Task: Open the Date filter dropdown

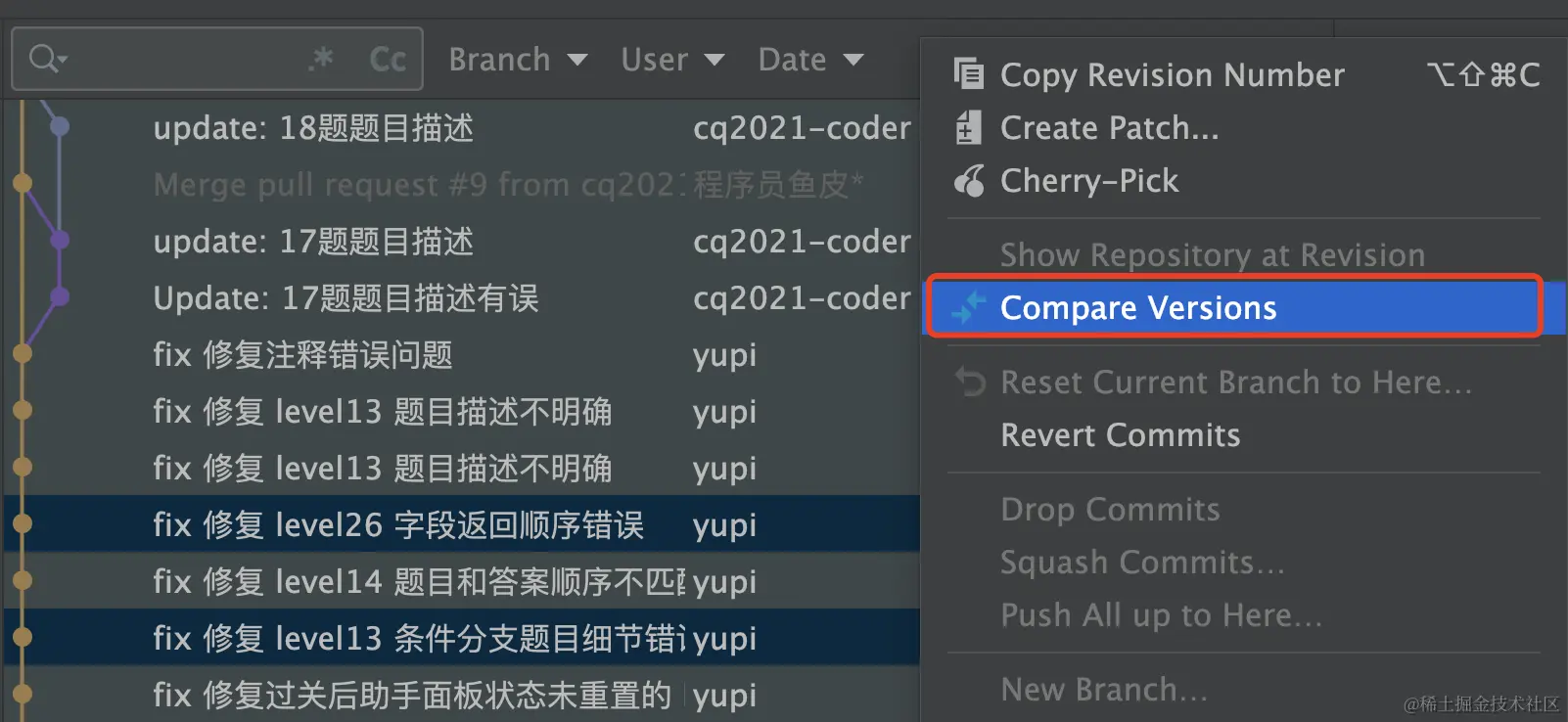Action: click(x=810, y=60)
